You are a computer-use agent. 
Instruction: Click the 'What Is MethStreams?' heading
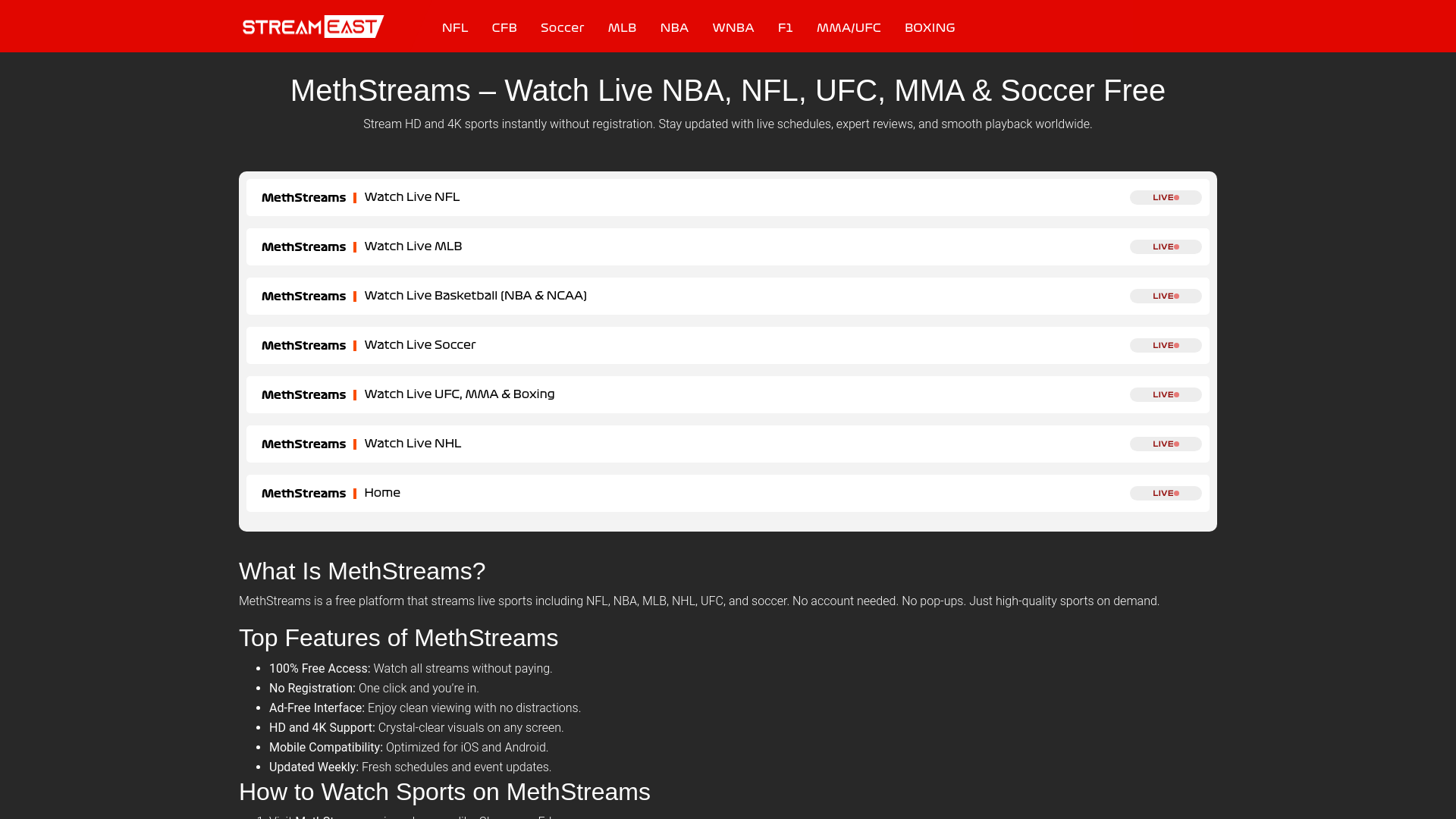tap(362, 572)
